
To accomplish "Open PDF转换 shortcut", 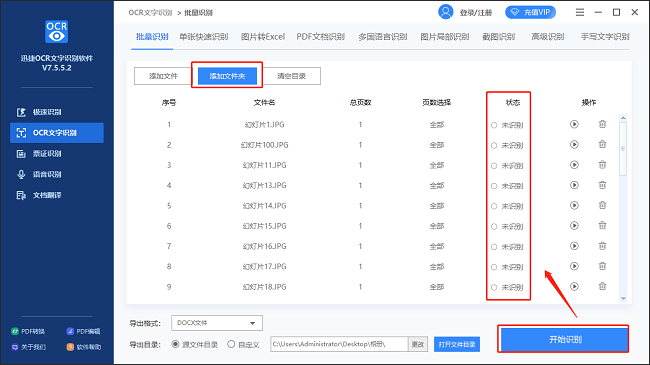I will [28, 331].
